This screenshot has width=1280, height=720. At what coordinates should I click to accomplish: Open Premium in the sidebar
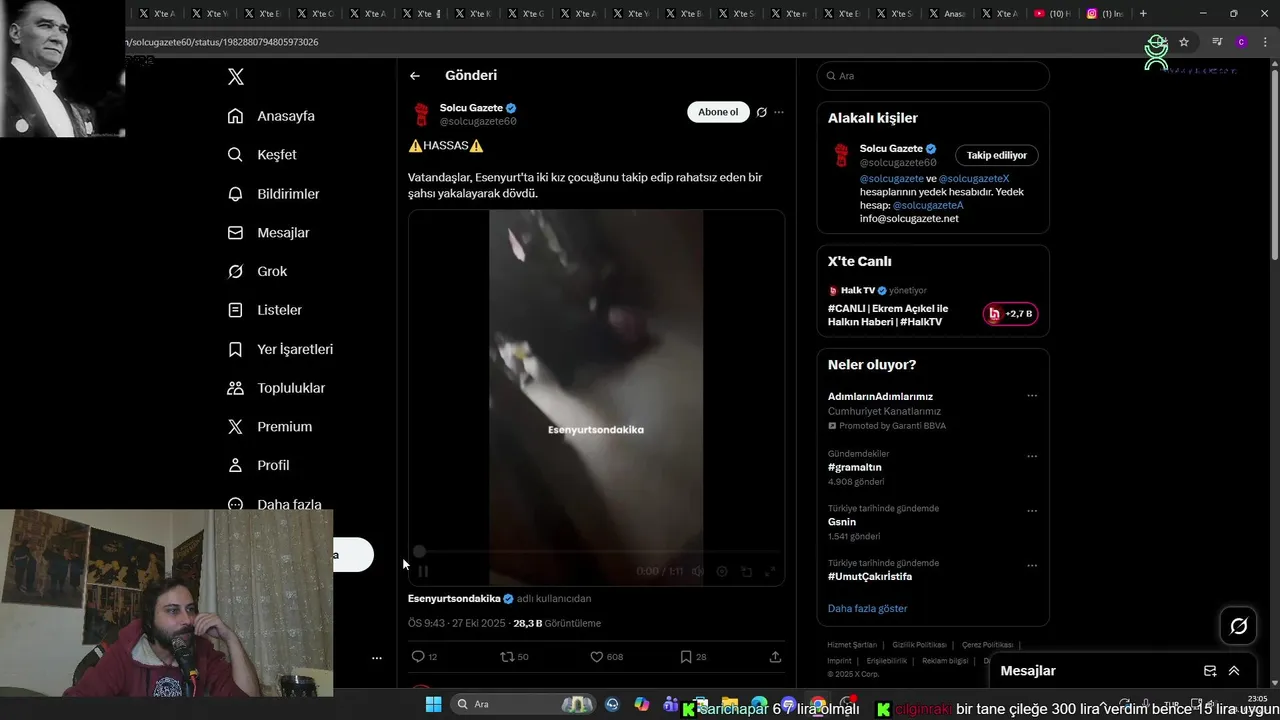pyautogui.click(x=269, y=427)
